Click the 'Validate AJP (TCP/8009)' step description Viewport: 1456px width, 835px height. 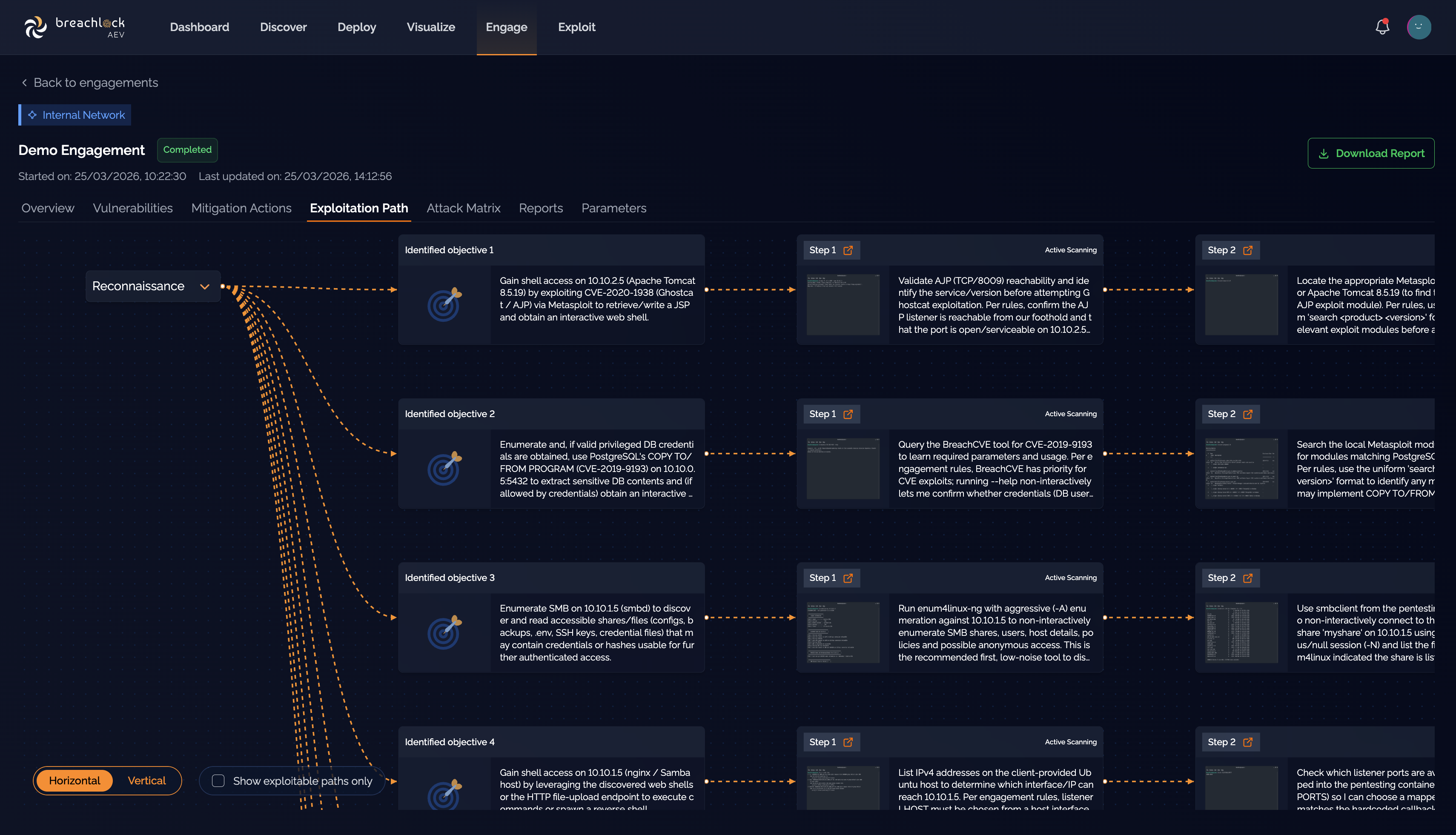[995, 305]
